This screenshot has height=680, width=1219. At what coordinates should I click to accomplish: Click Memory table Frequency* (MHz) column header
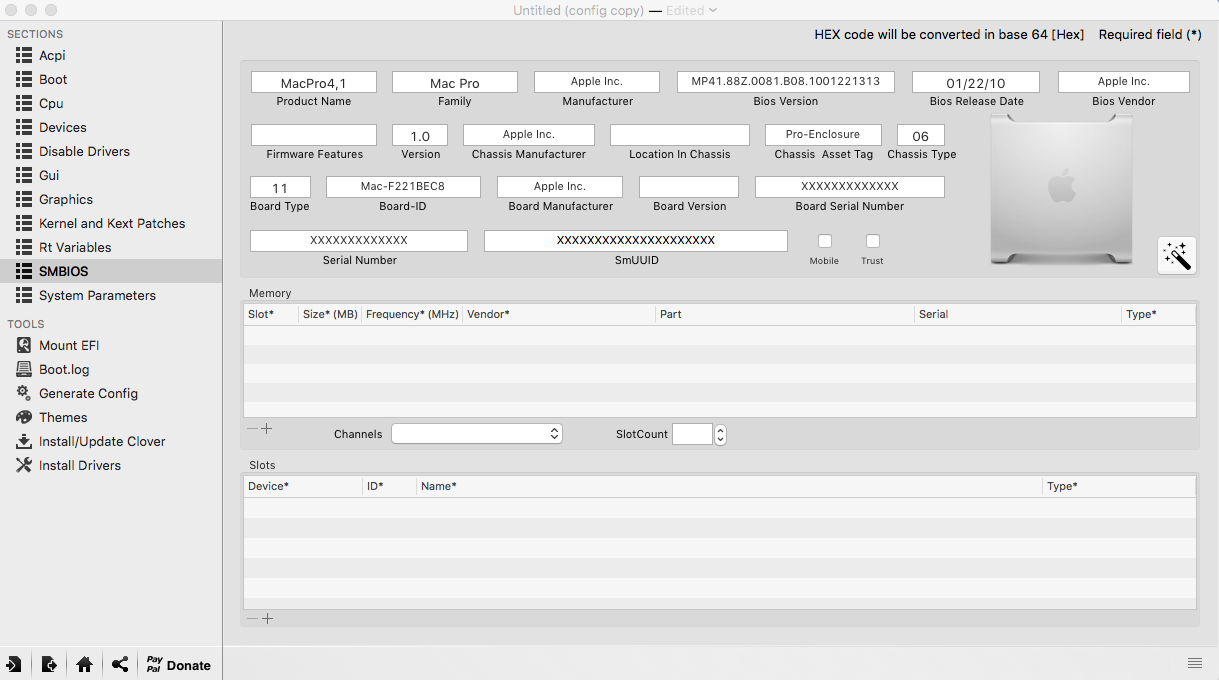coord(412,314)
